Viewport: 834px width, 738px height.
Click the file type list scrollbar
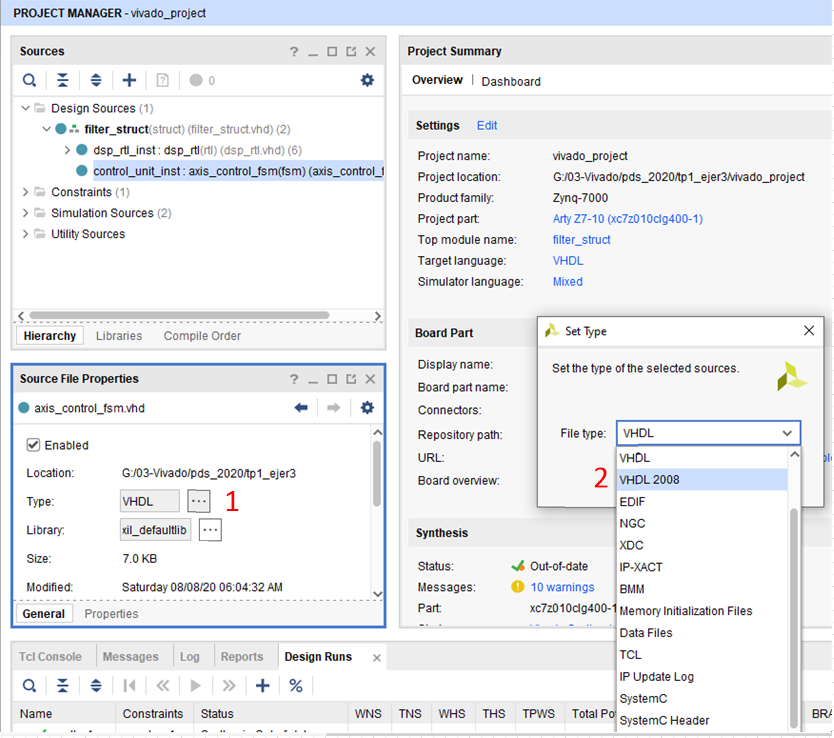(794, 618)
